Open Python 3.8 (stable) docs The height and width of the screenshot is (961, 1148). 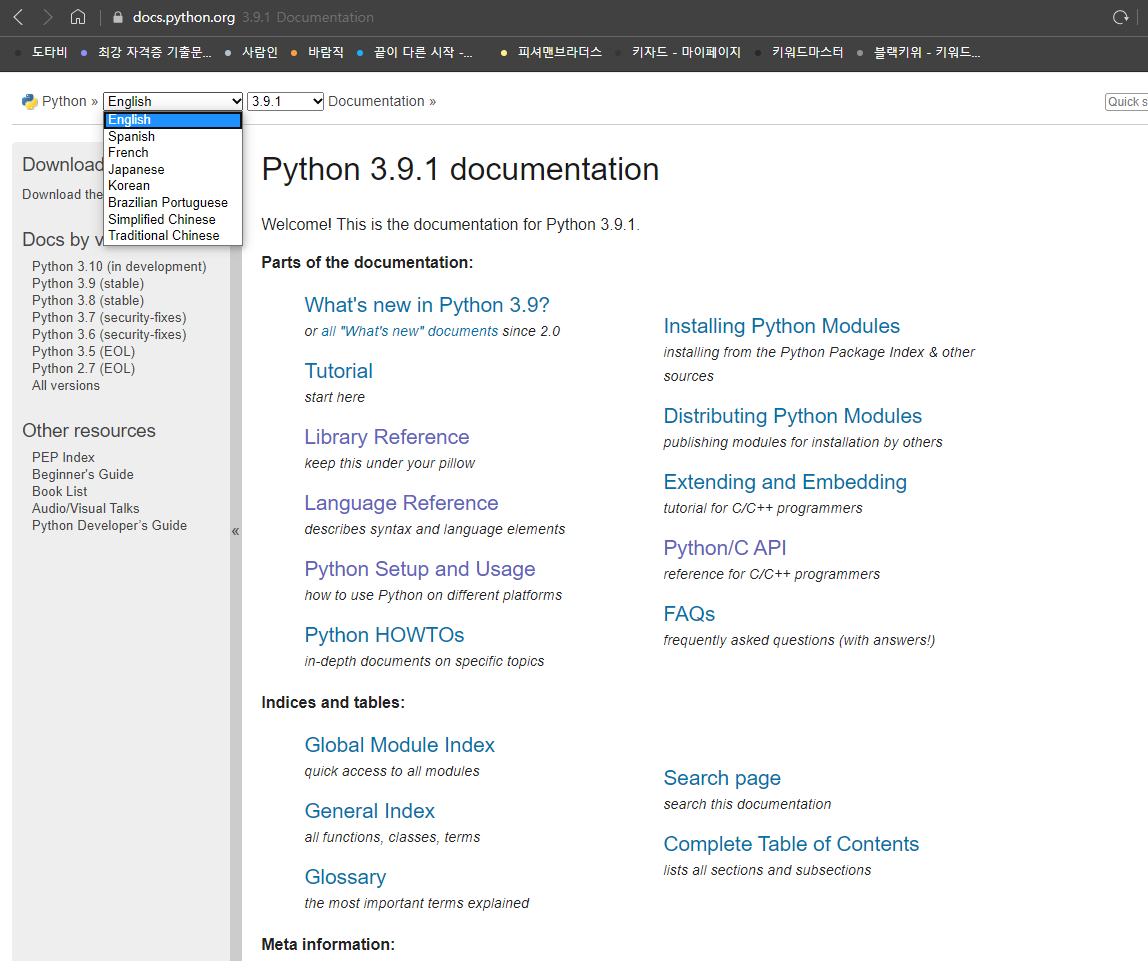(x=88, y=300)
